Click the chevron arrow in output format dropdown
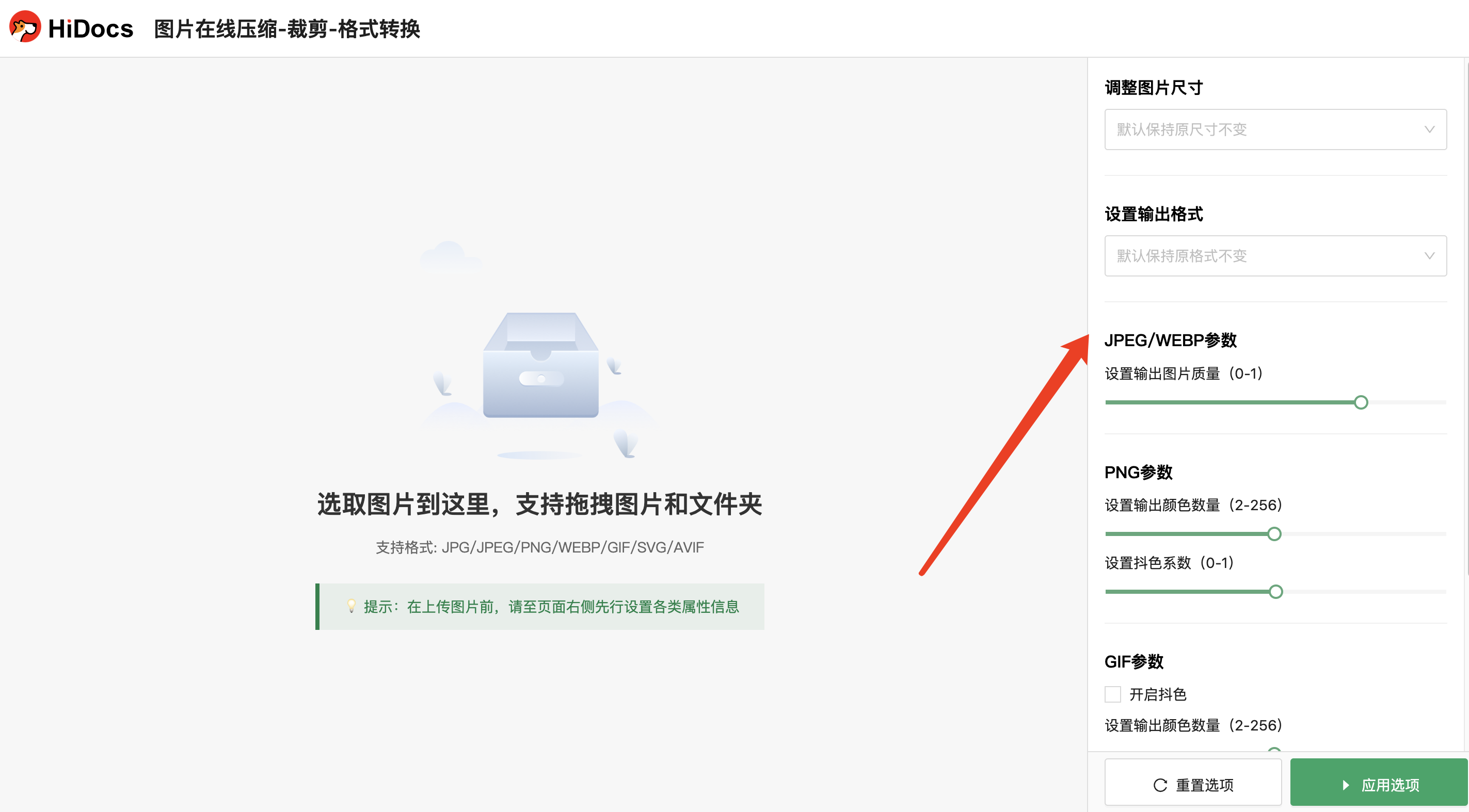The image size is (1469, 812). click(x=1429, y=256)
